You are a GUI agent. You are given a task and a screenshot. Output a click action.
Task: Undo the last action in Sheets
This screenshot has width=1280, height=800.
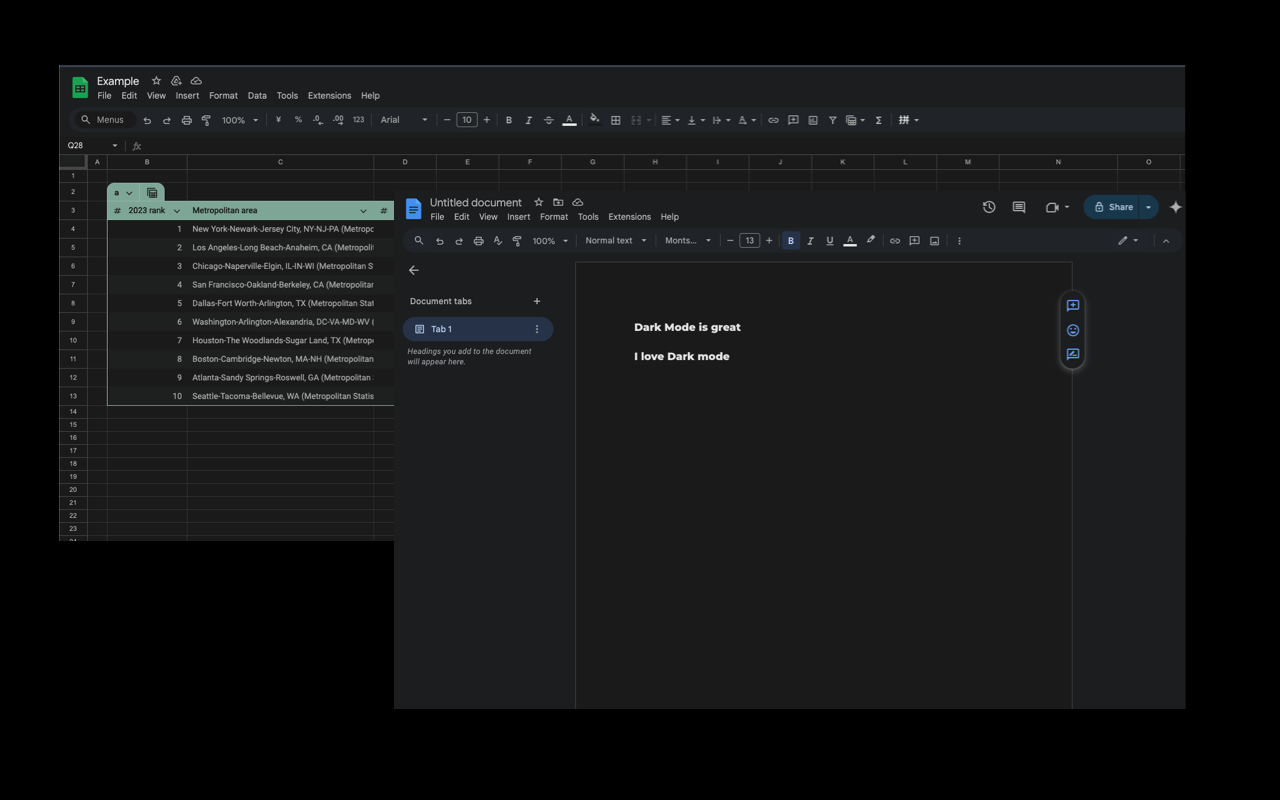[147, 120]
